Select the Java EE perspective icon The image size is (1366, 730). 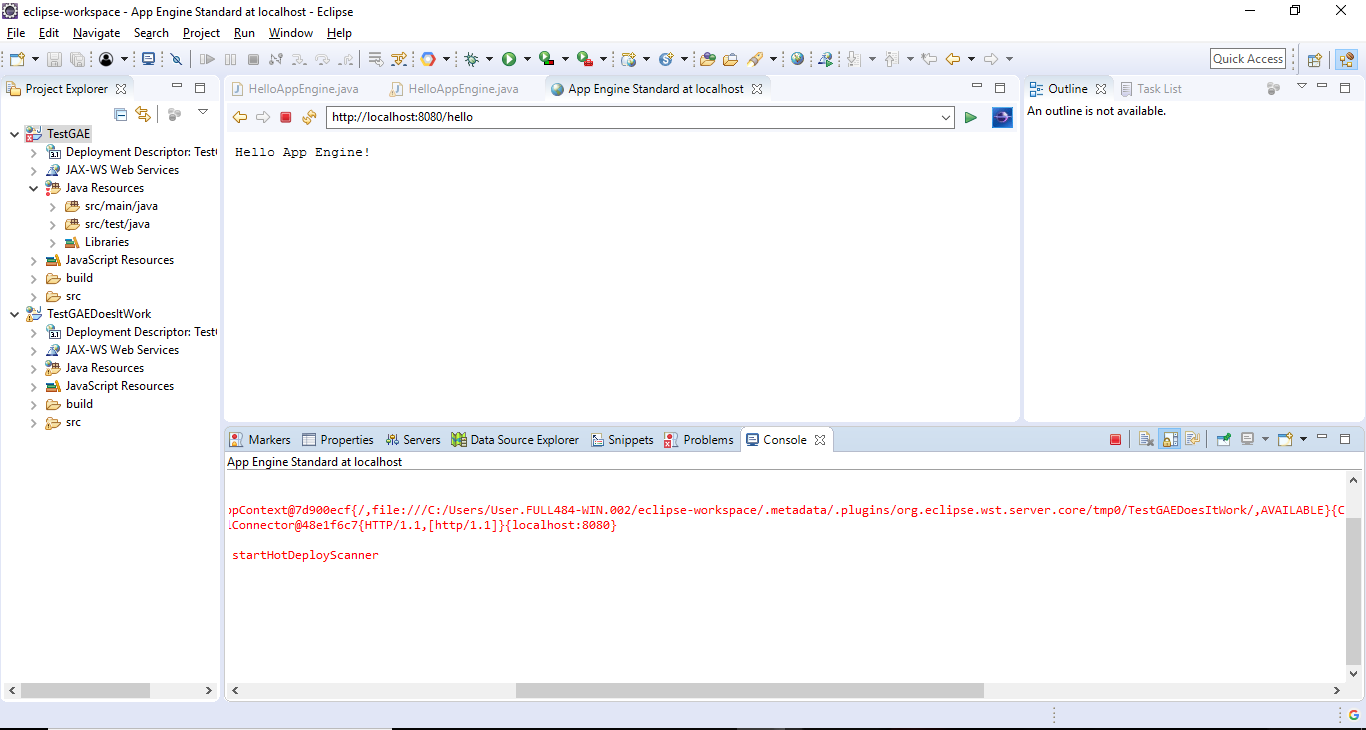(x=1346, y=59)
